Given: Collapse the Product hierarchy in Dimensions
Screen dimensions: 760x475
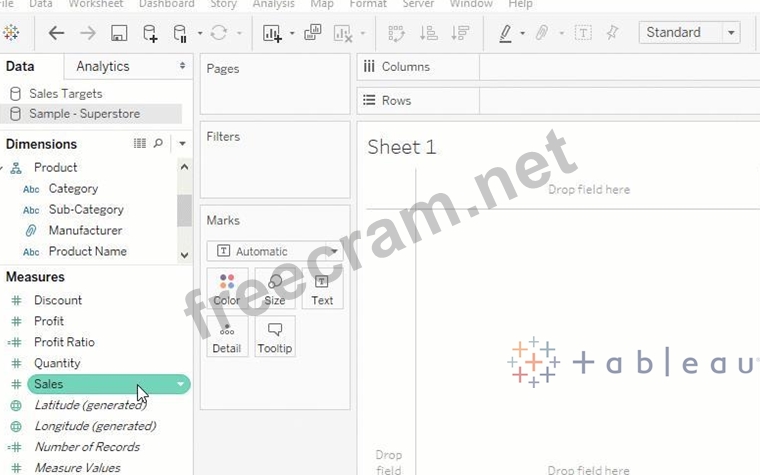Looking at the screenshot, I should [4, 168].
